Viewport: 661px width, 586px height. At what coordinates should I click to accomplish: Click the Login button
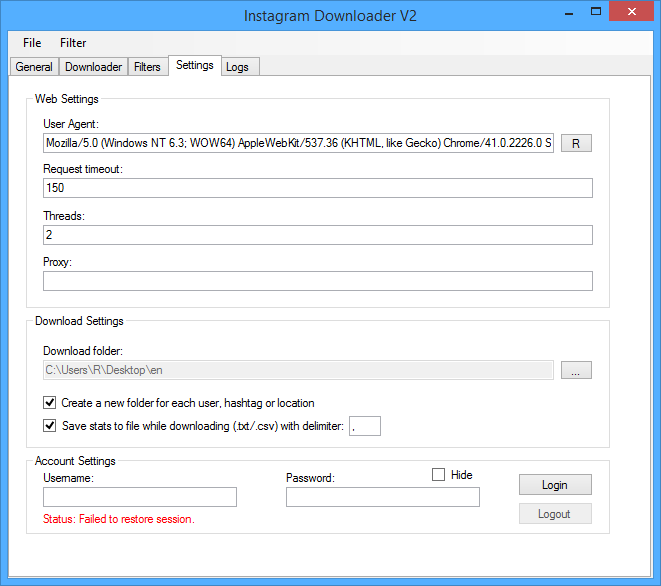[x=555, y=485]
